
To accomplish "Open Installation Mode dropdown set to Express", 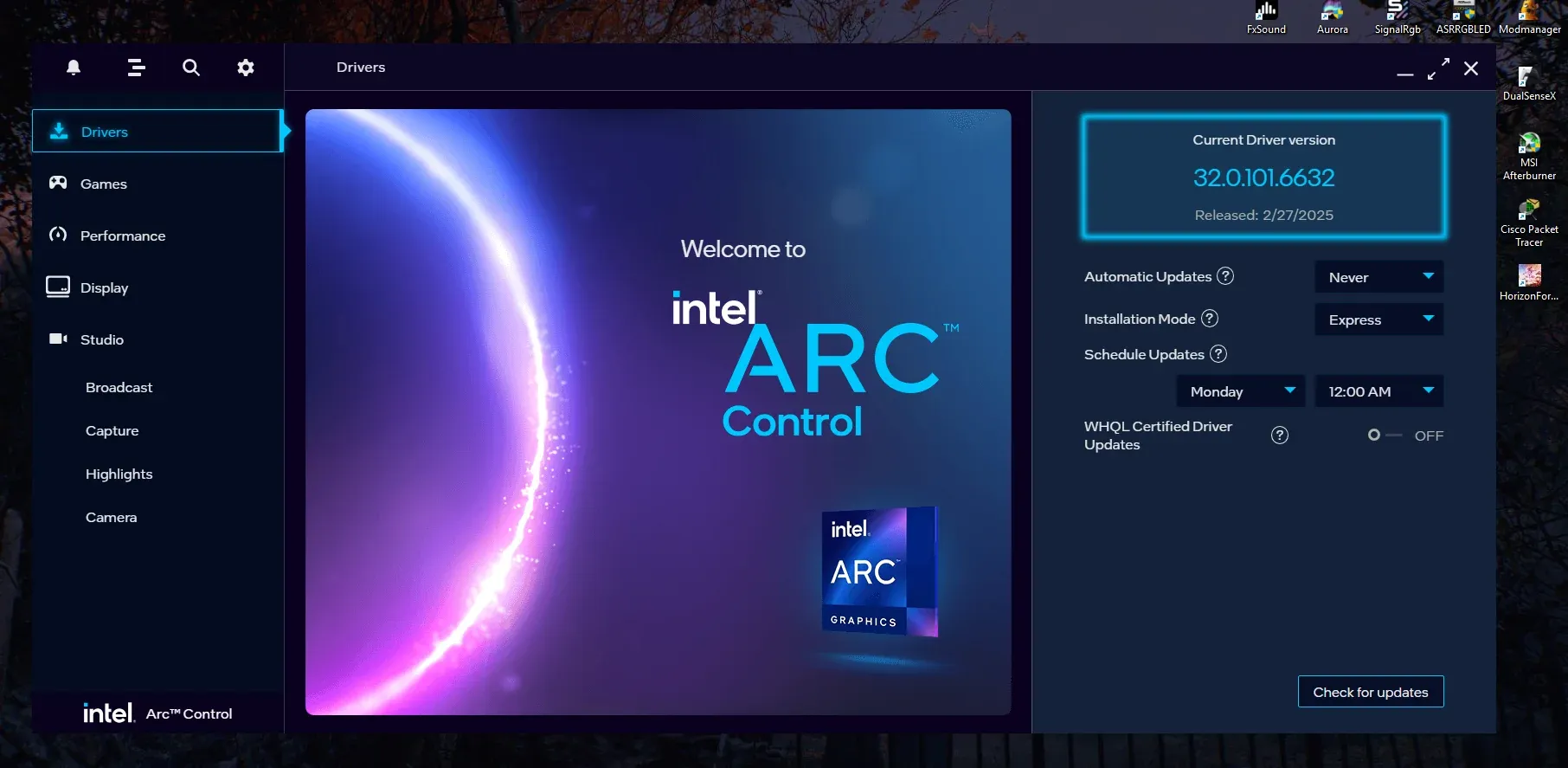I will pos(1379,319).
